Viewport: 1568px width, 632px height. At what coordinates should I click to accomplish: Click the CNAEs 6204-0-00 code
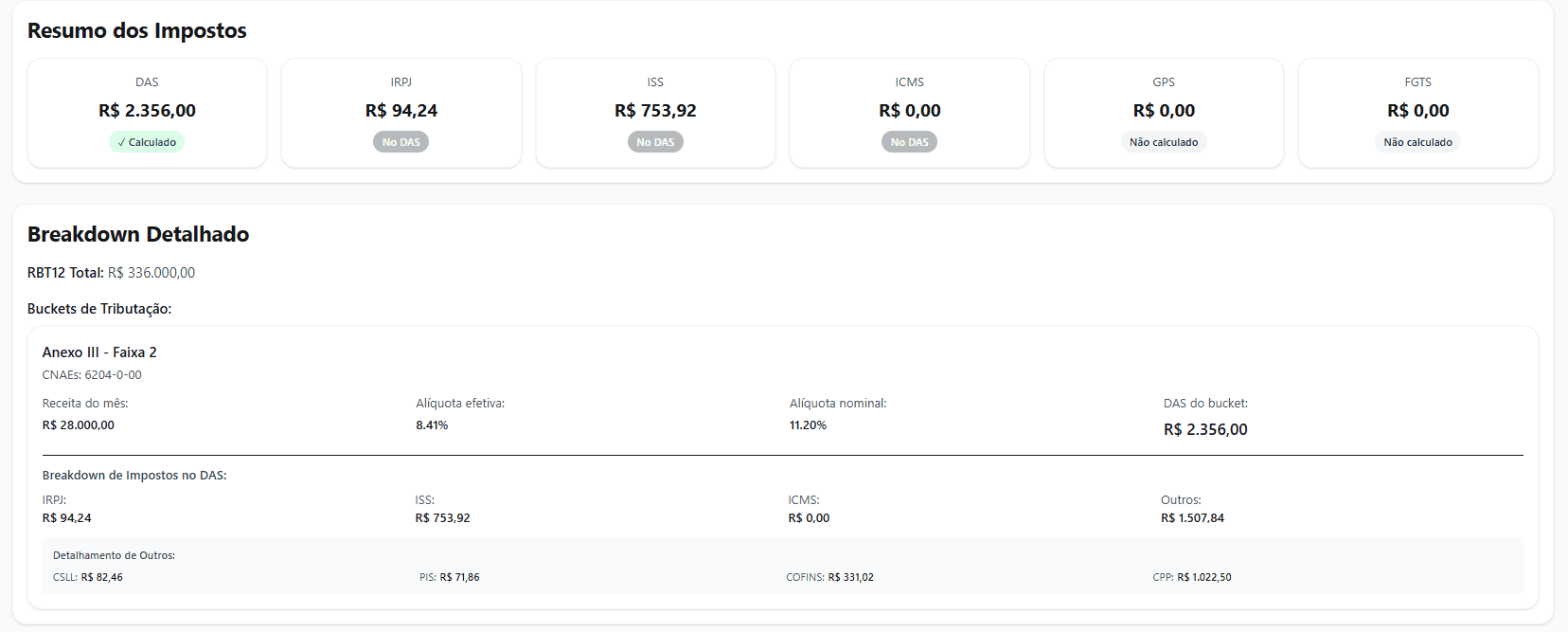pos(113,375)
